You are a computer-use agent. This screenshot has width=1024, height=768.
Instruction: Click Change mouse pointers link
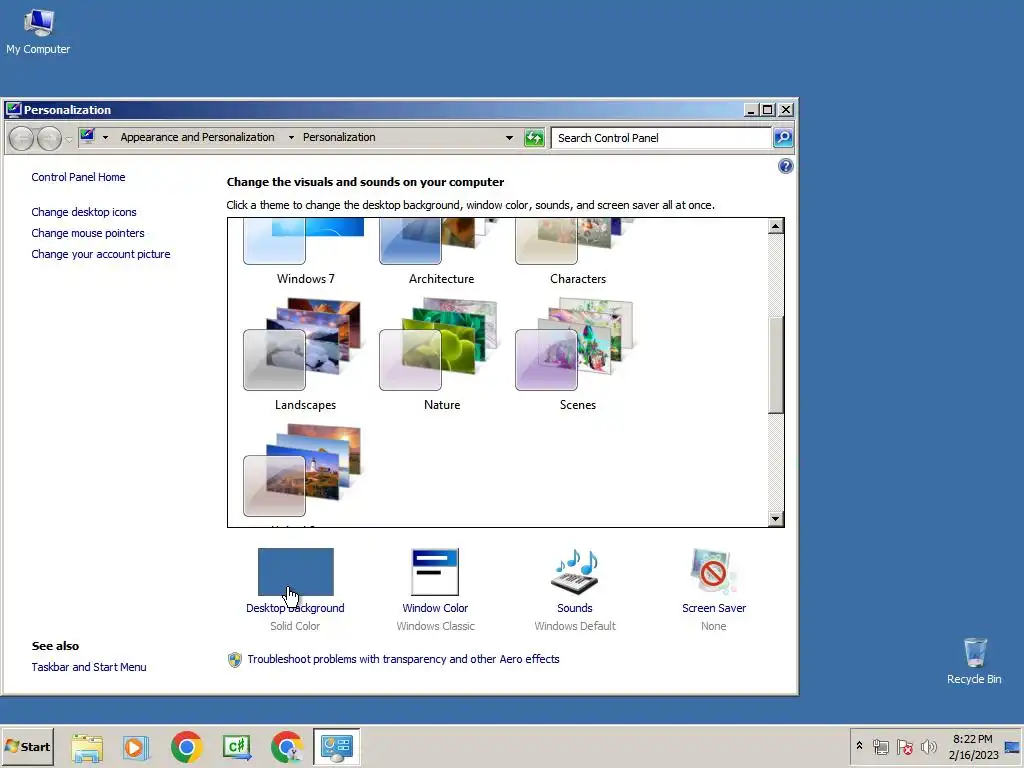(88, 233)
